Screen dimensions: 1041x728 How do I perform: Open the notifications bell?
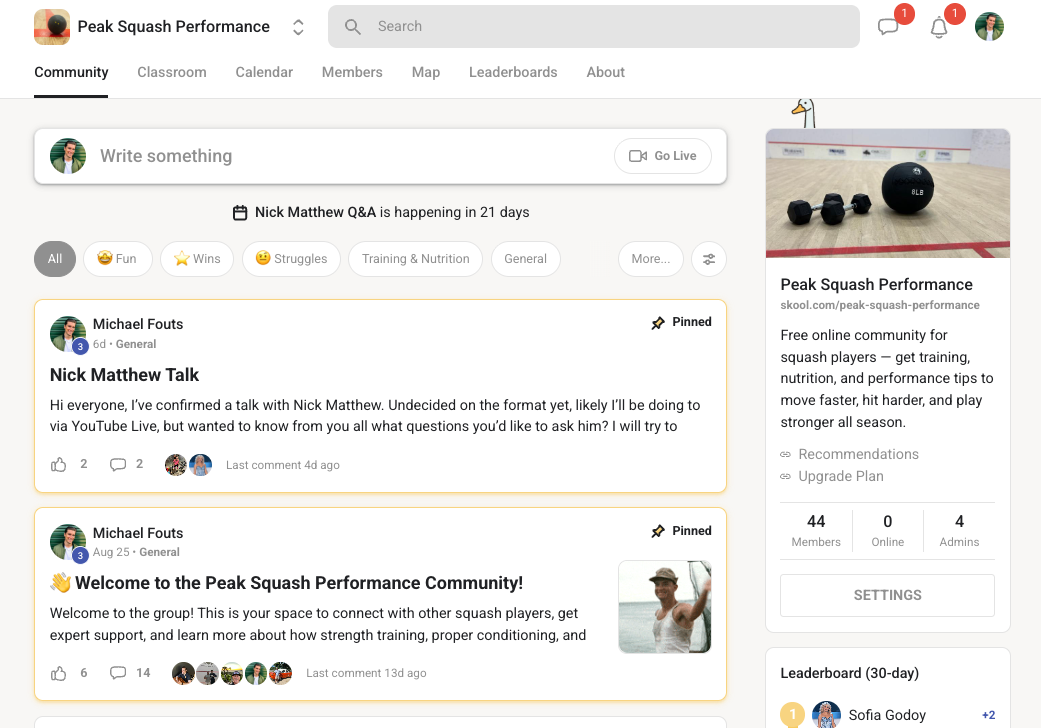tap(939, 27)
